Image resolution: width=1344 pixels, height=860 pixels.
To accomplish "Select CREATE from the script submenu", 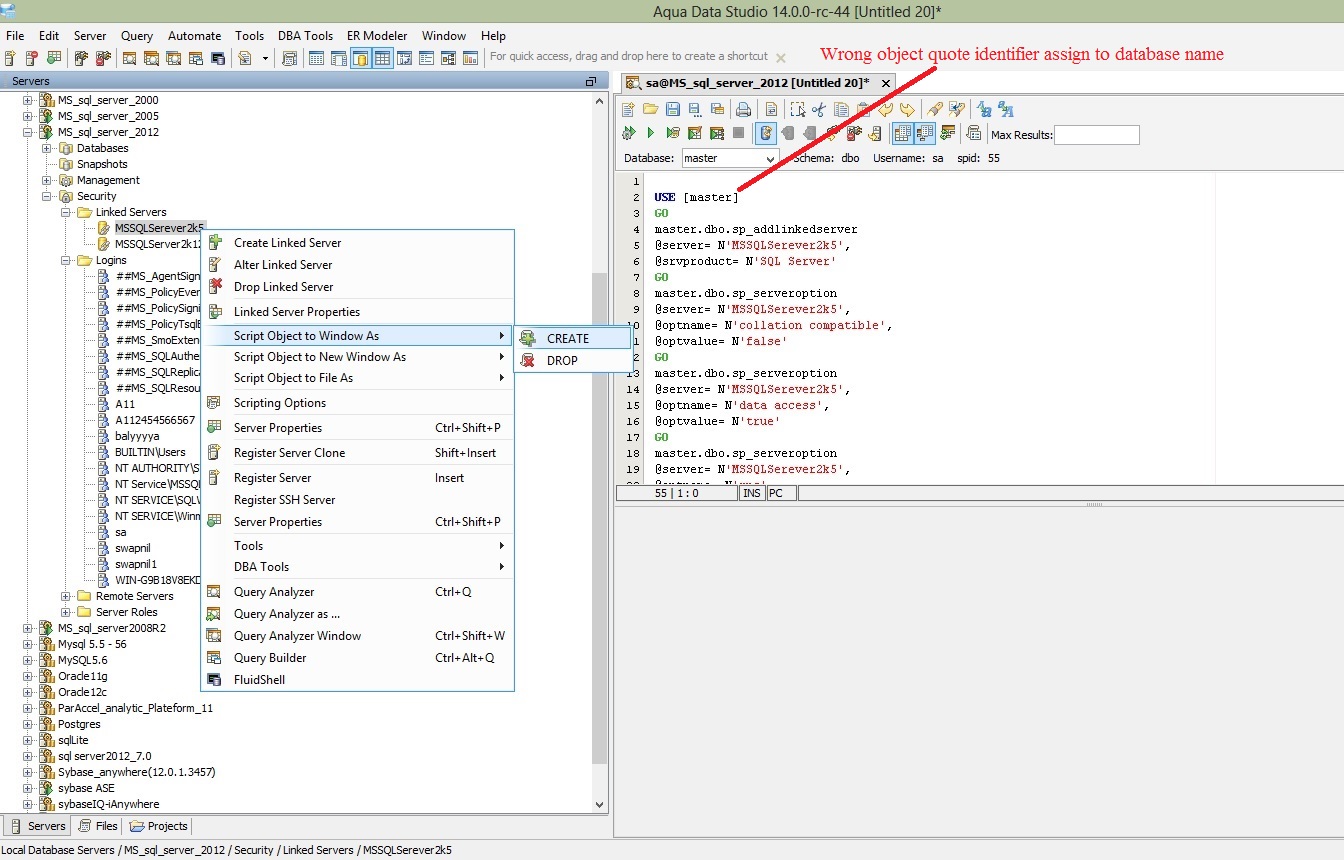I will coord(573,338).
